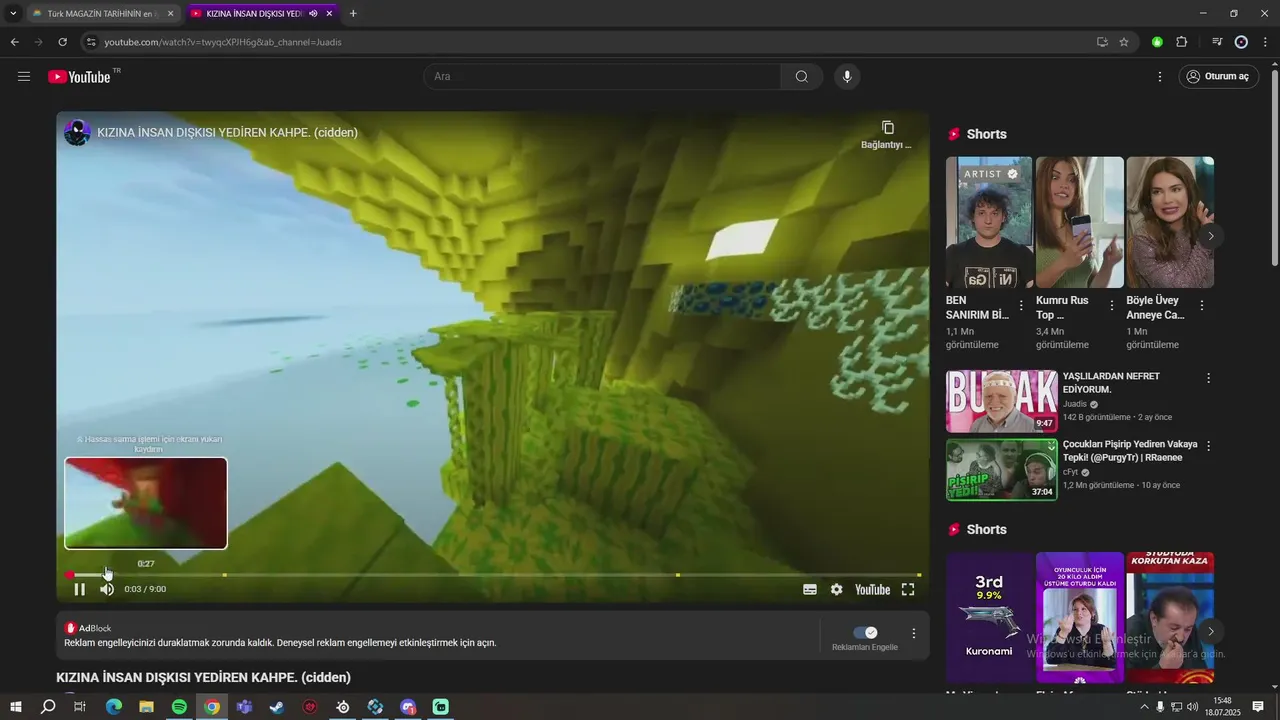
Task: Open File Explorer from the taskbar
Action: pyautogui.click(x=146, y=707)
